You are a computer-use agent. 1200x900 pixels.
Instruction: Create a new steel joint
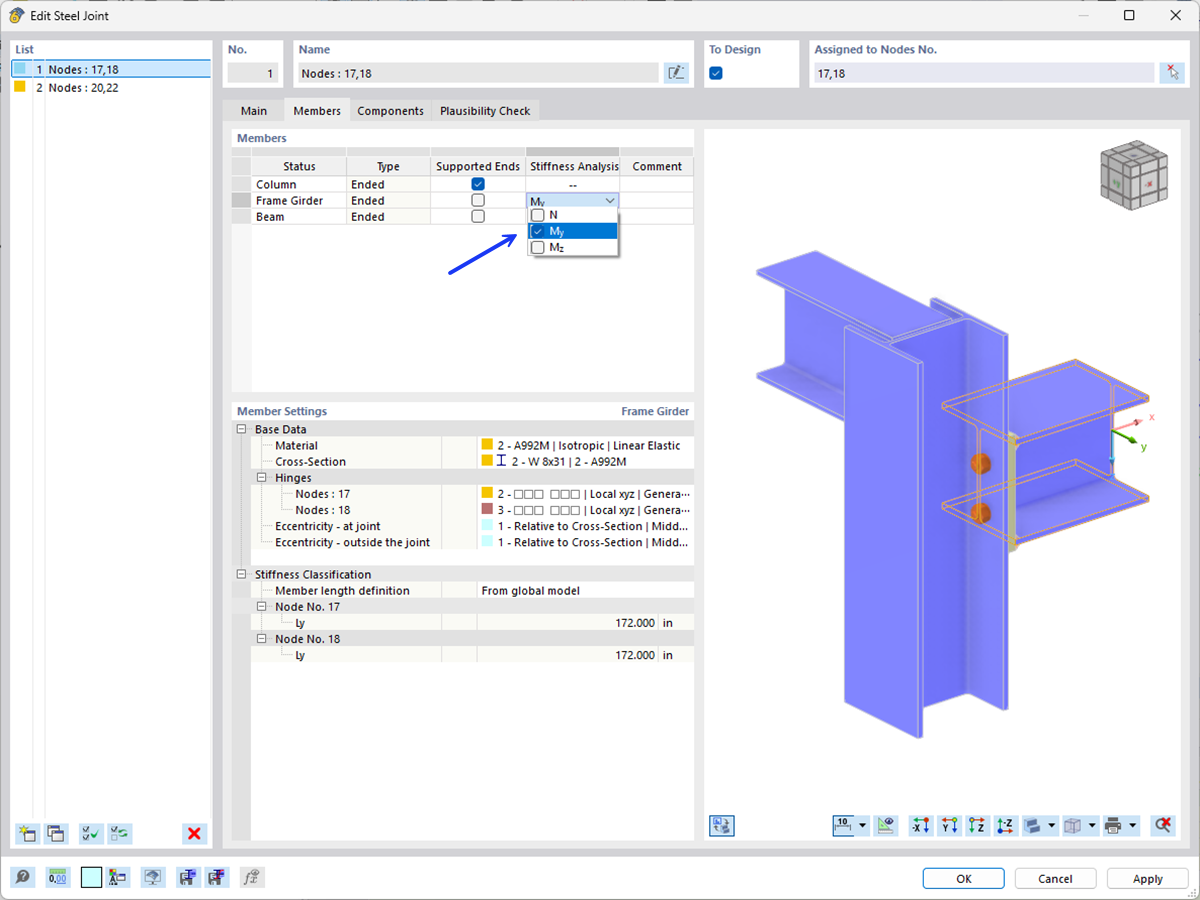27,833
